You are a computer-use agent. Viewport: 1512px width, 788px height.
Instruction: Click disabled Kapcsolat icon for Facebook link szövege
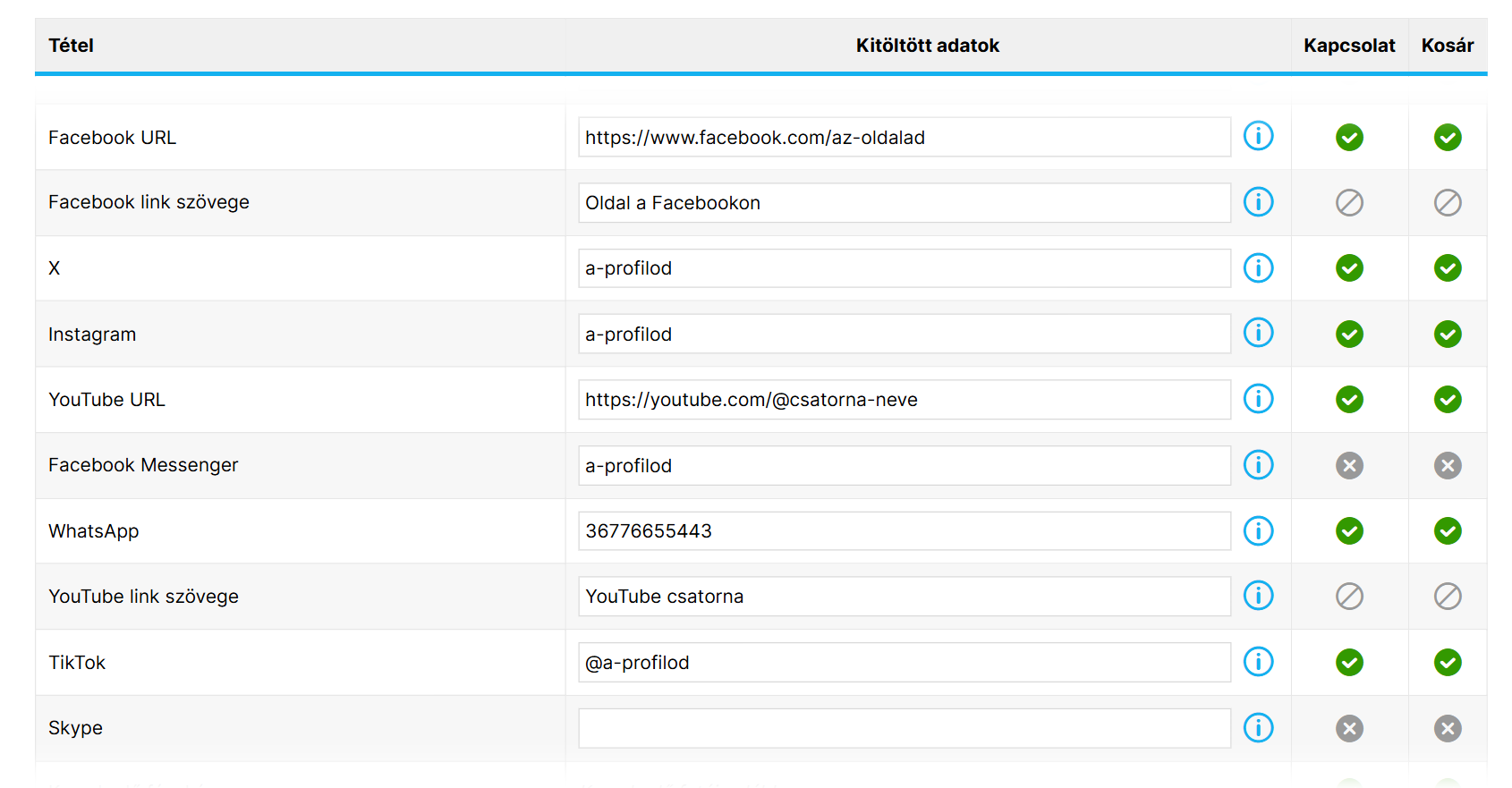pos(1349,203)
